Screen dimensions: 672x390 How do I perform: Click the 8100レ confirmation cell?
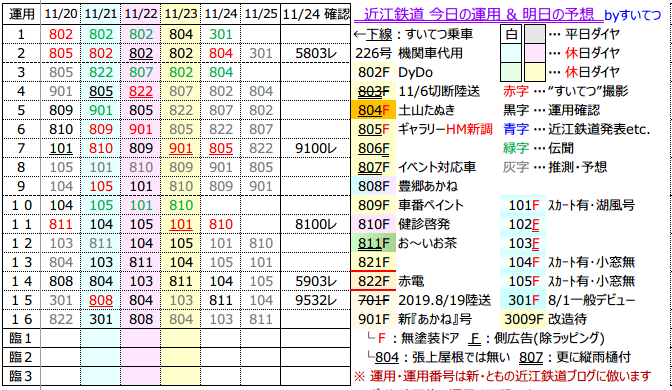click(316, 224)
